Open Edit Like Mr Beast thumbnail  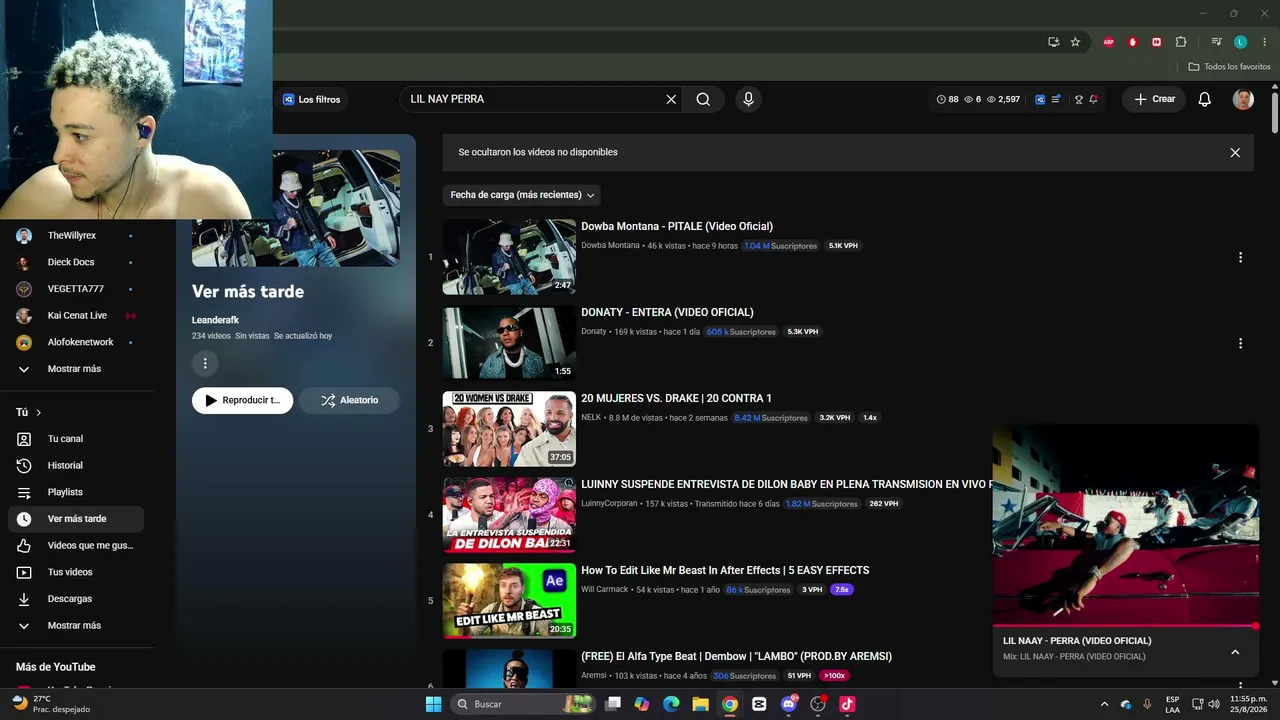509,601
